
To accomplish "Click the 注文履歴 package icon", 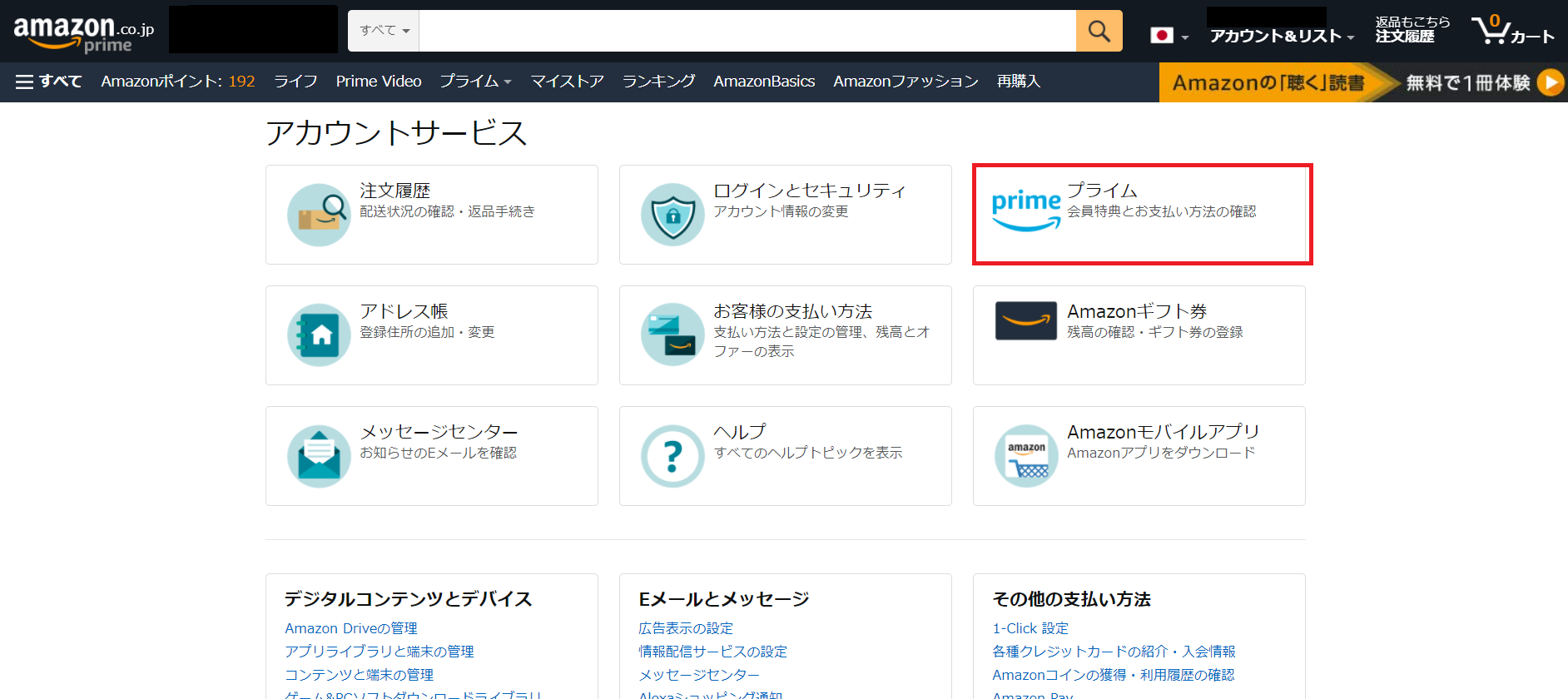I will coord(319,215).
